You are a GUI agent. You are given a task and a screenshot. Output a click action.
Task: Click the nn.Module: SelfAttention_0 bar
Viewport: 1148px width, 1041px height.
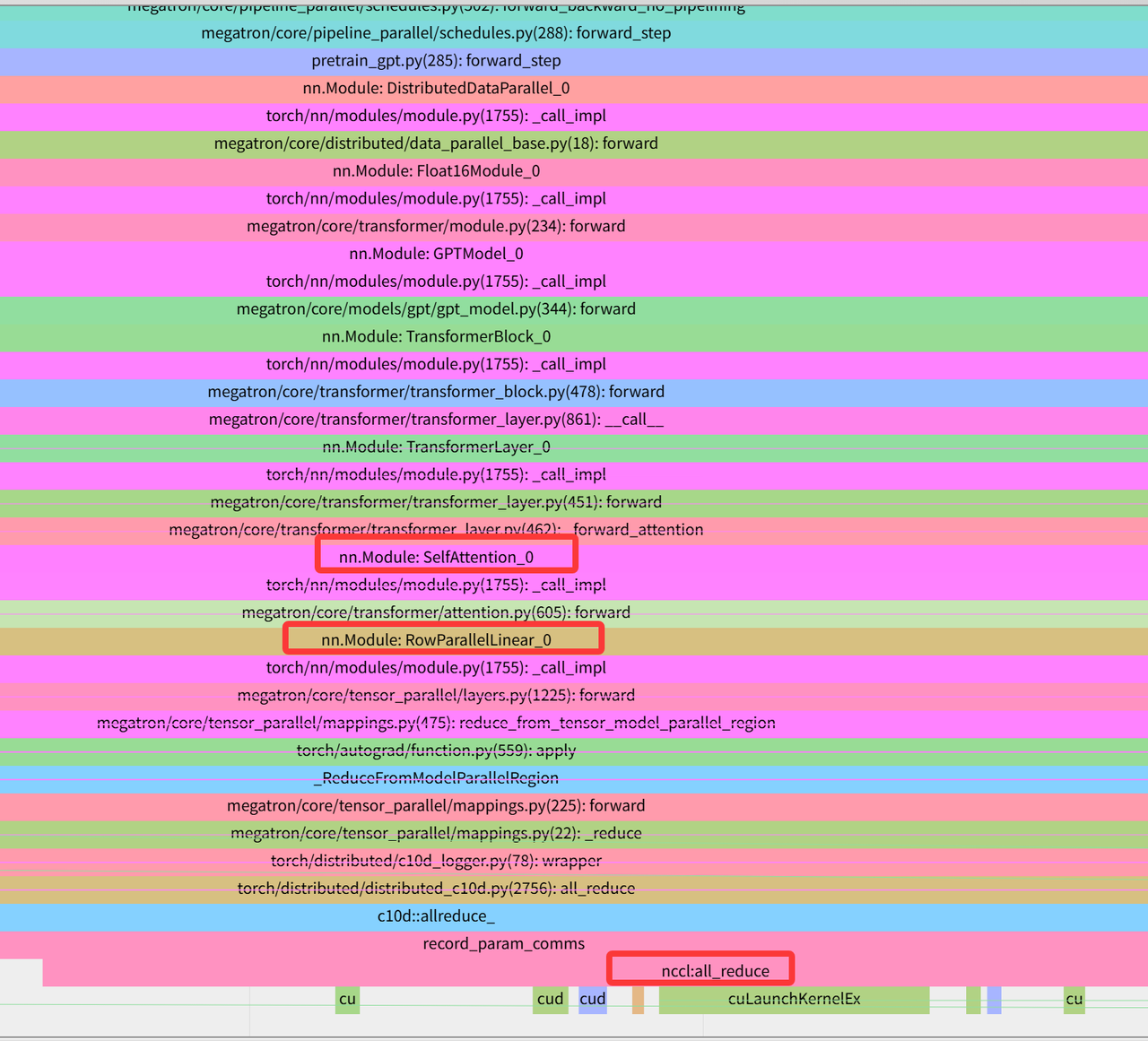coord(436,557)
